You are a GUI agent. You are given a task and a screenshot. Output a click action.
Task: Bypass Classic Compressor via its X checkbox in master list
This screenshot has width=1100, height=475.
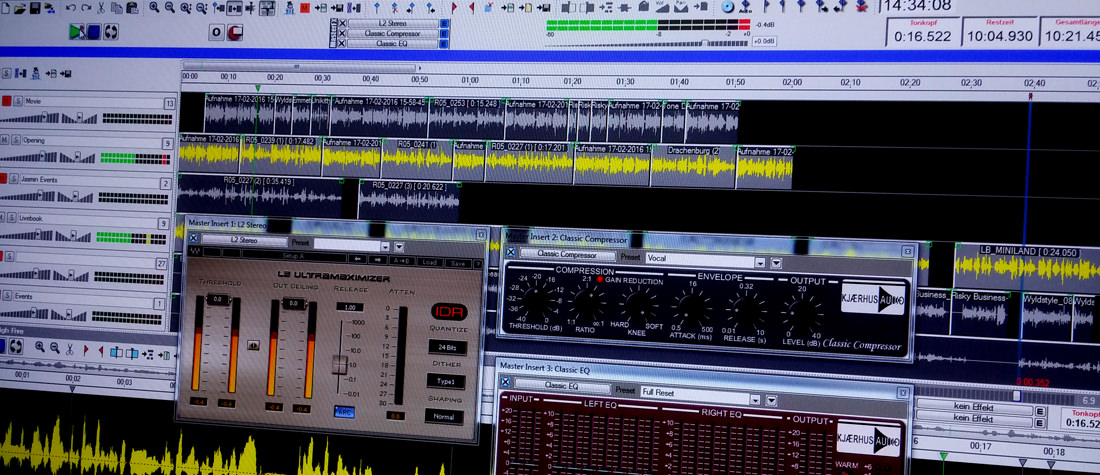342,34
